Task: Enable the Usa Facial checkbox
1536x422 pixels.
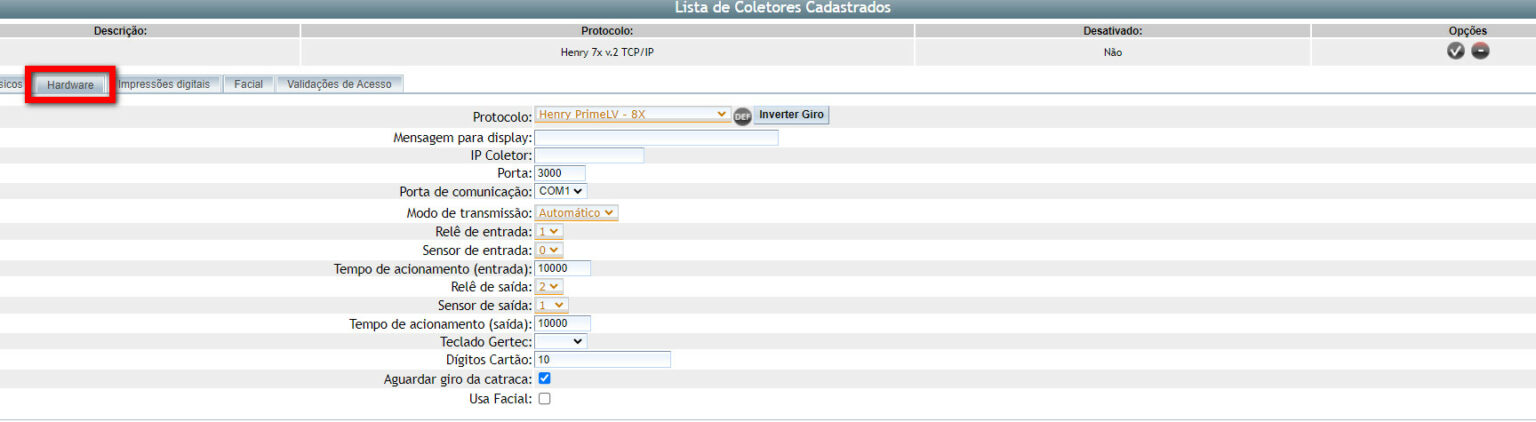Action: [544, 398]
